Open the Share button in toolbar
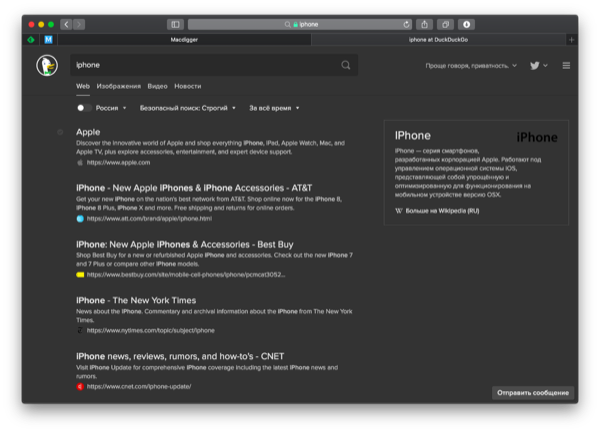Screen dimensions: 600x432 (x=424, y=24)
